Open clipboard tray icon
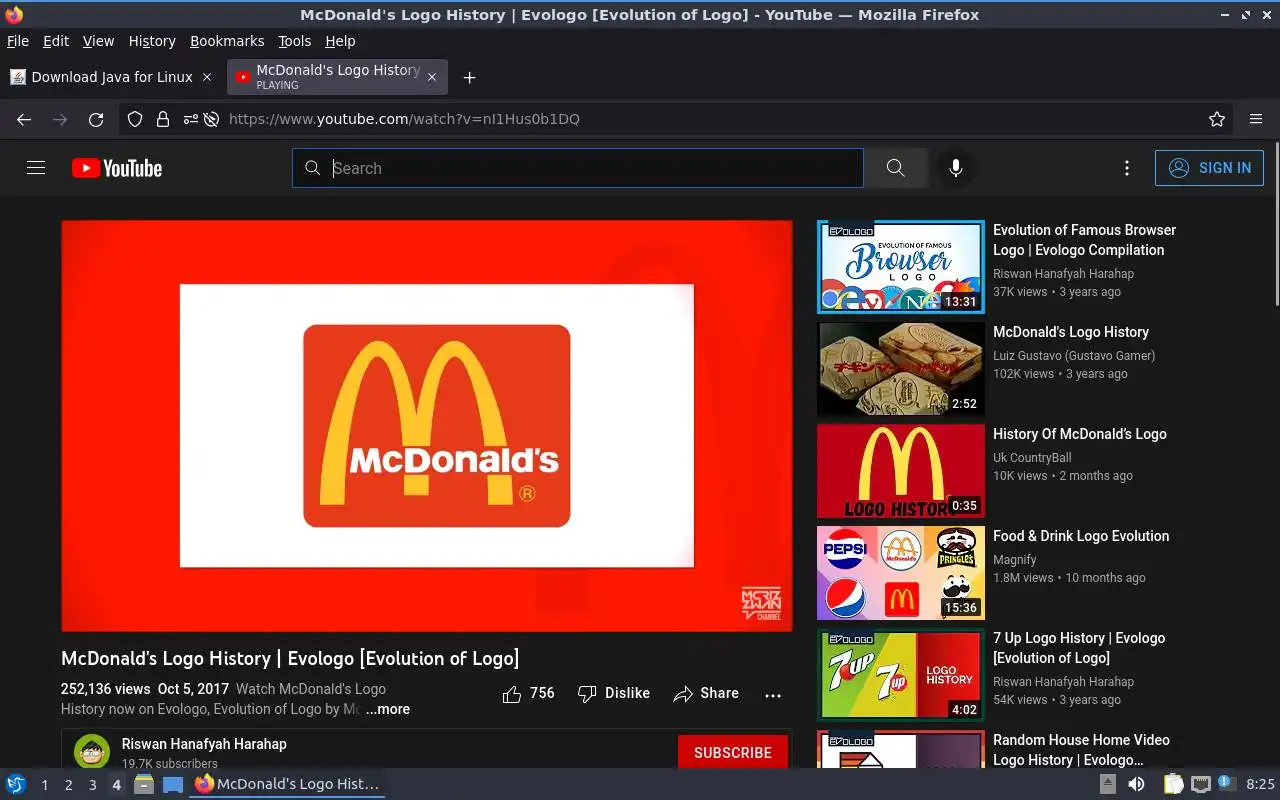1280x800 pixels. [1173, 785]
